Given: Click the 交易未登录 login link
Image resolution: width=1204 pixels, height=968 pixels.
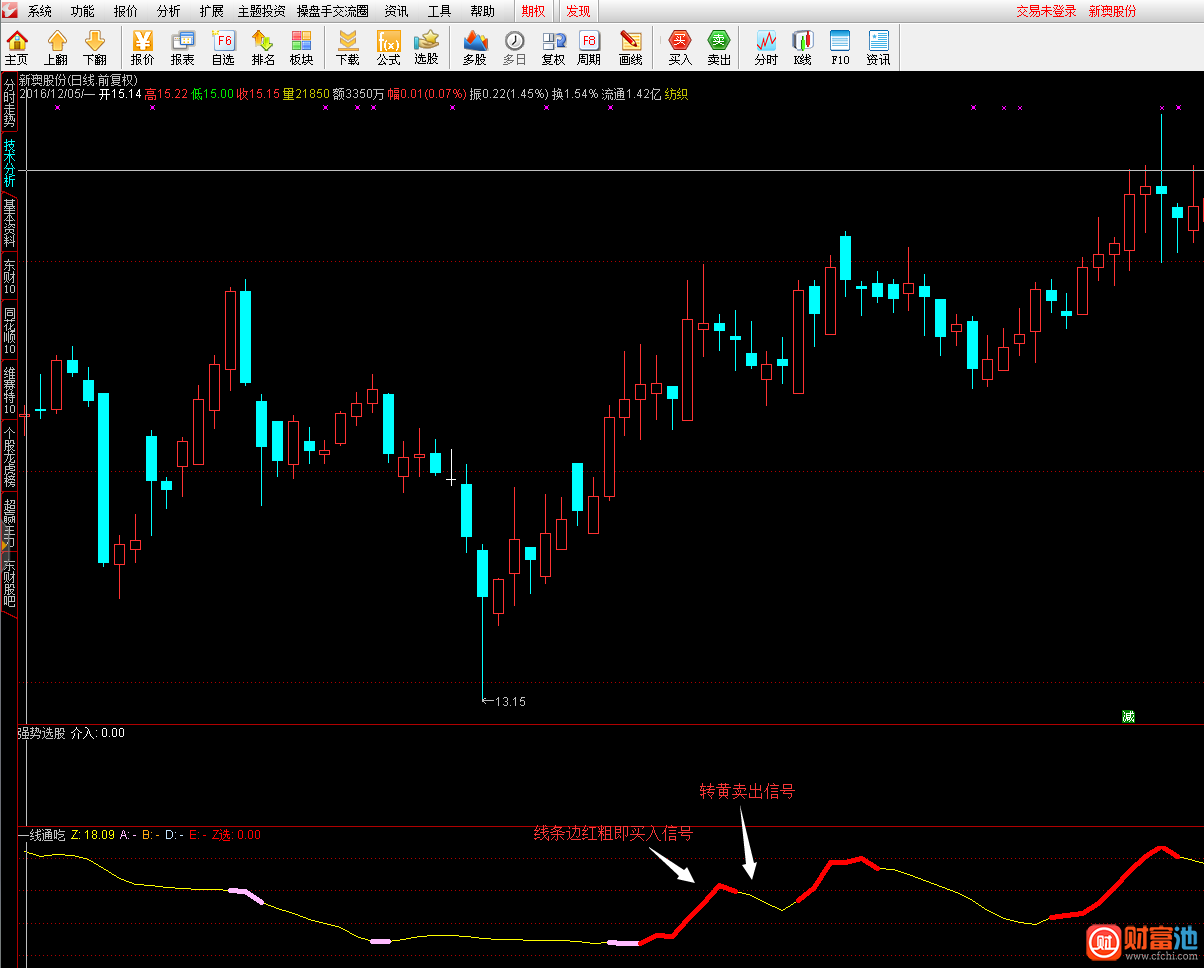Looking at the screenshot, I should tap(1046, 11).
